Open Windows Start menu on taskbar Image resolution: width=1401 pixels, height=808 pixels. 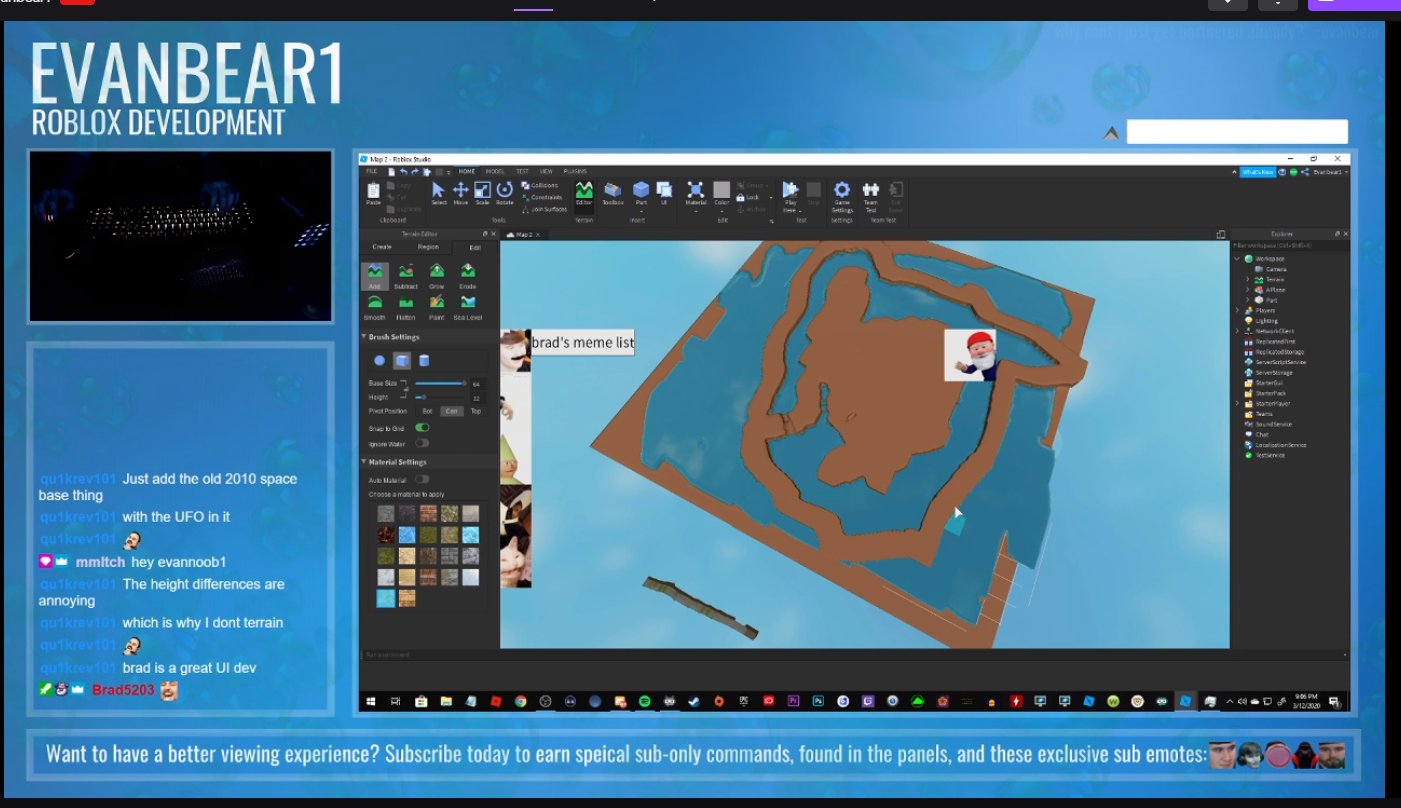pyautogui.click(x=369, y=701)
